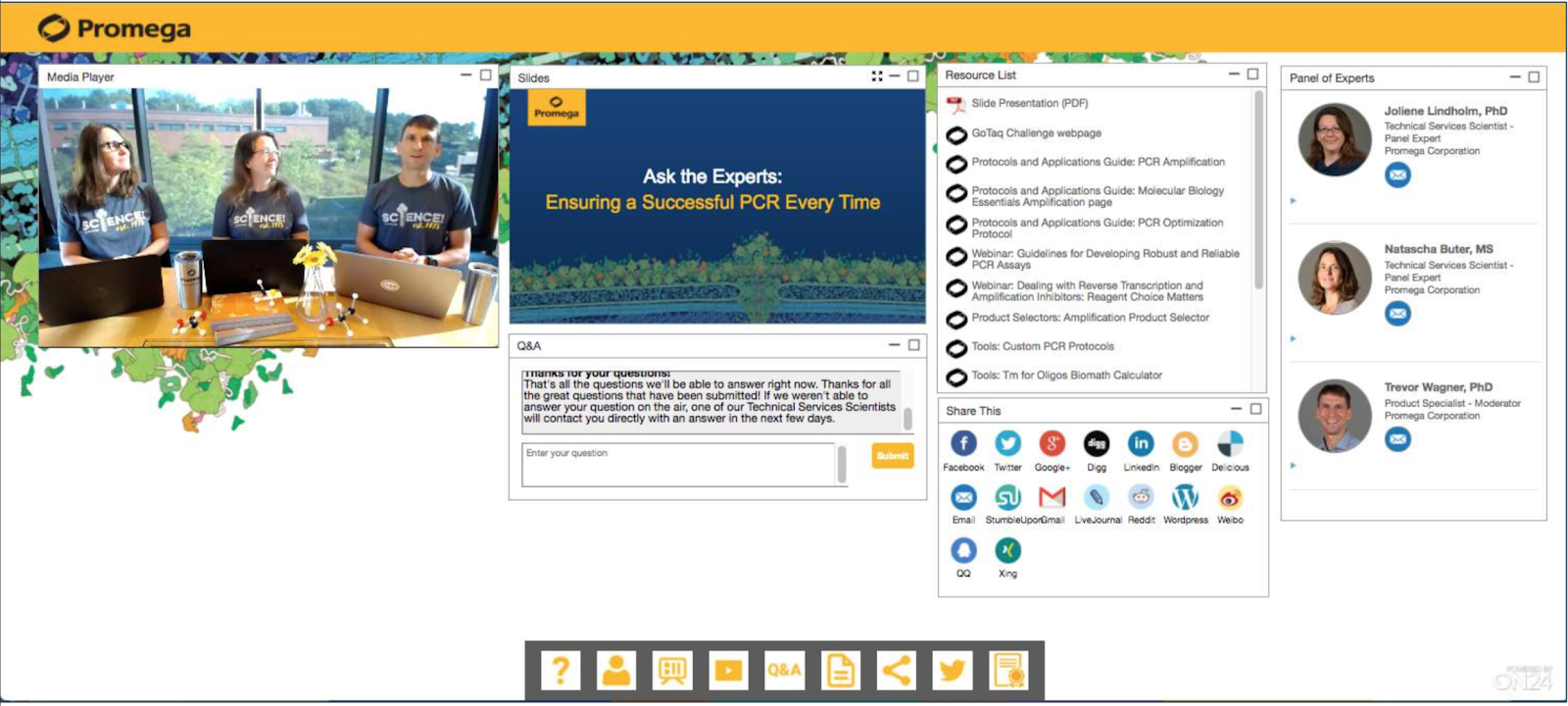Image resolution: width=1568 pixels, height=706 pixels.
Task: Share via Gmail icon
Action: click(1052, 497)
